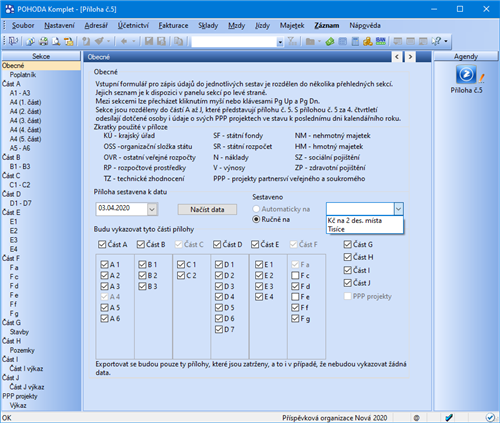Open the Záznam menu
Screen dimensions: 500x423
(327, 25)
